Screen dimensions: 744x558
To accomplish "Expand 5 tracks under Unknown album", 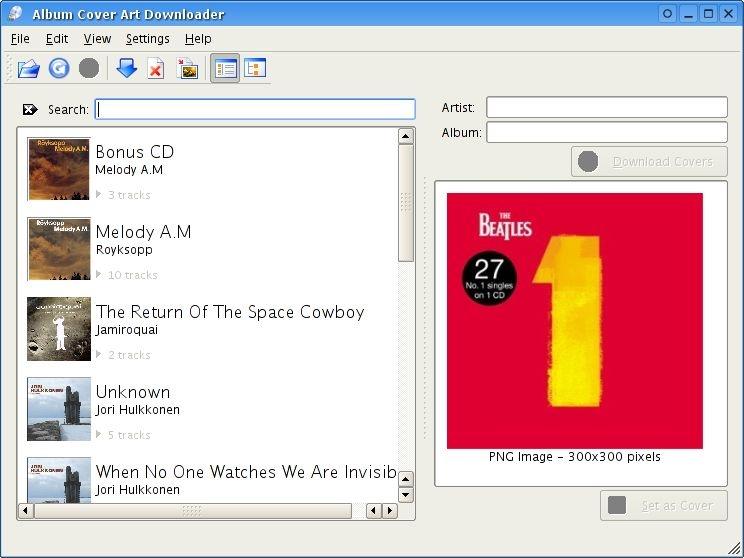I will coord(99,435).
